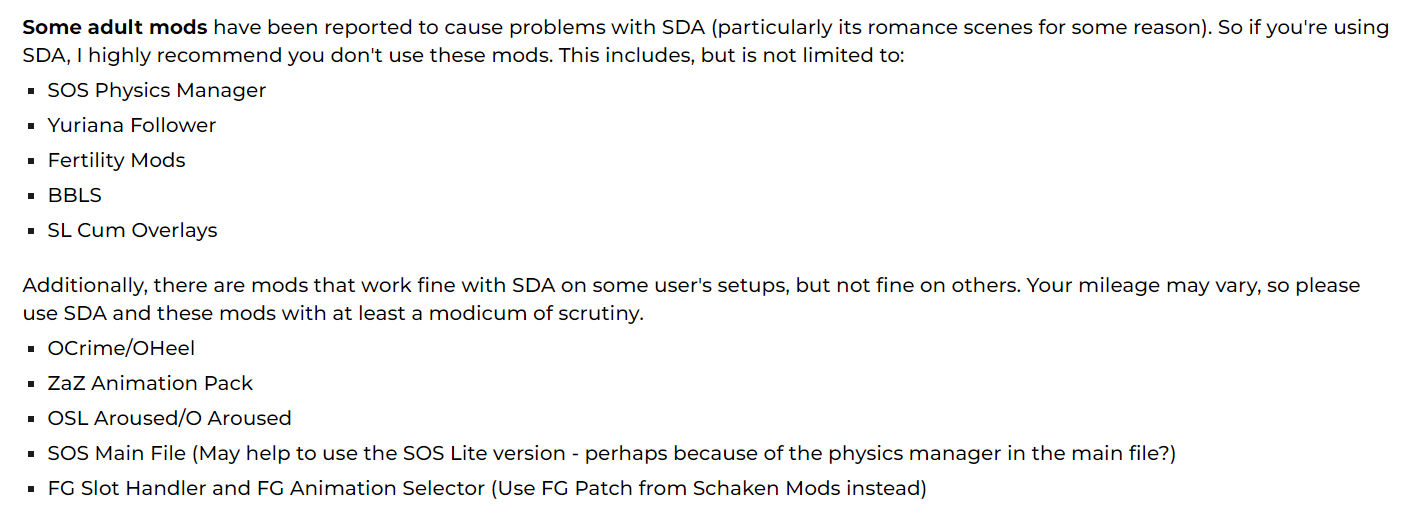This screenshot has width=1422, height=511.
Task: Click the bullet beside BBLS
Action: 32,196
